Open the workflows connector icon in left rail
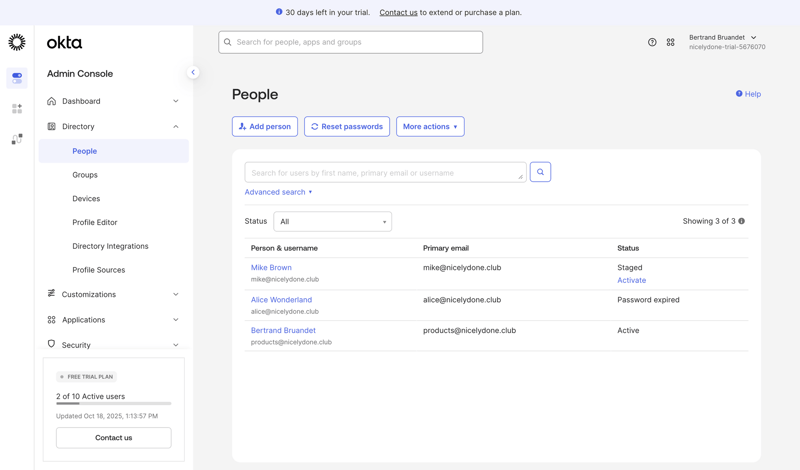 click(17, 139)
